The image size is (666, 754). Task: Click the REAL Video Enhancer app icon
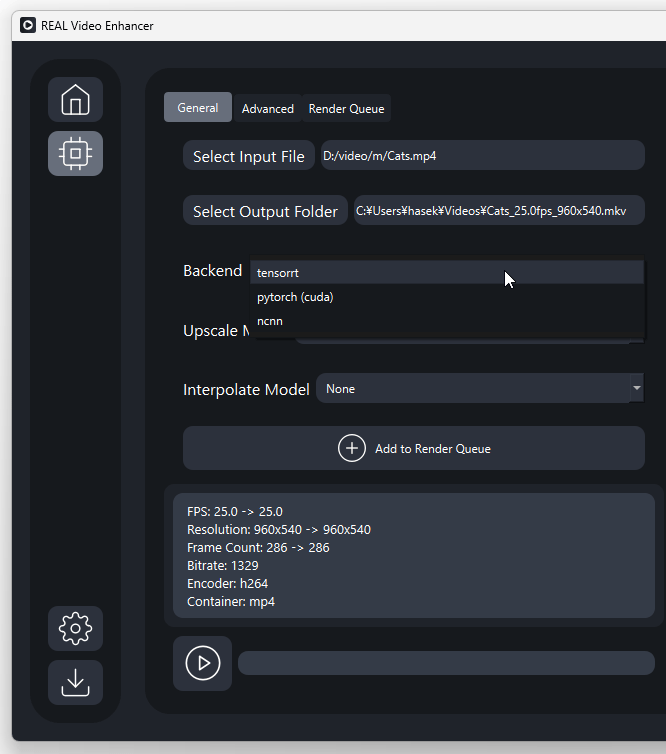(x=28, y=25)
